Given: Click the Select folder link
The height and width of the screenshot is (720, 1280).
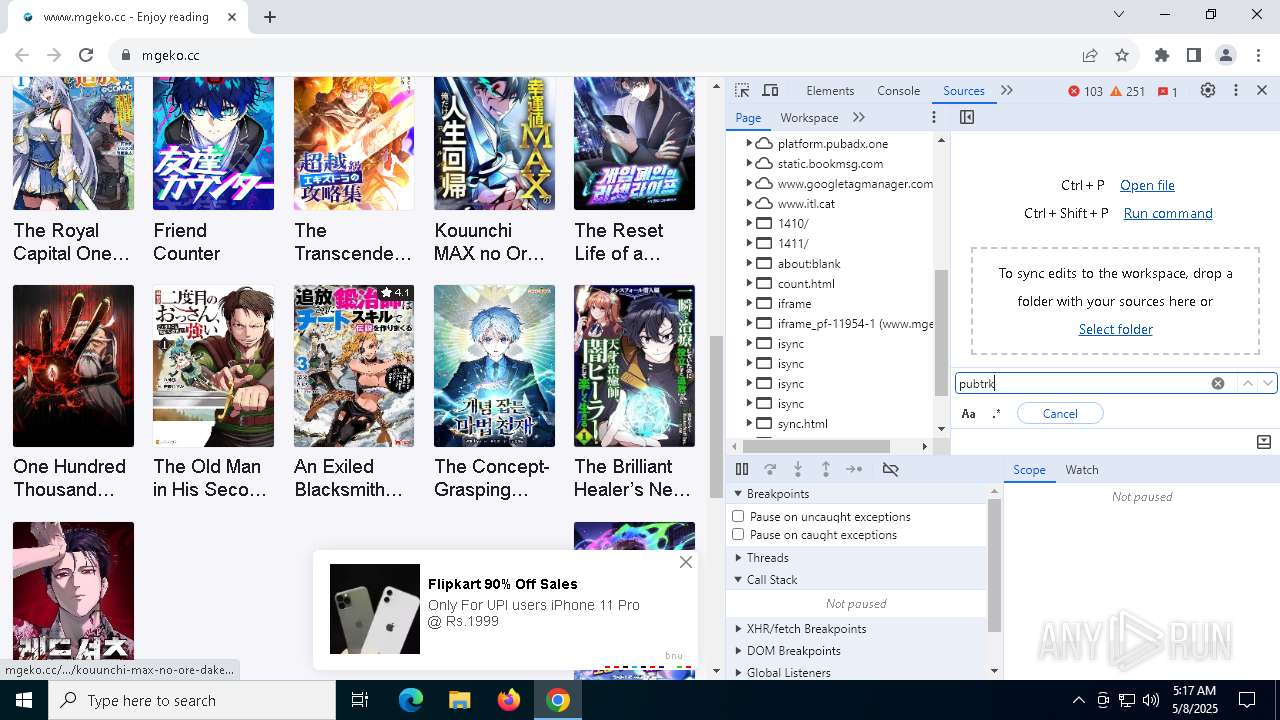Looking at the screenshot, I should tap(1116, 329).
